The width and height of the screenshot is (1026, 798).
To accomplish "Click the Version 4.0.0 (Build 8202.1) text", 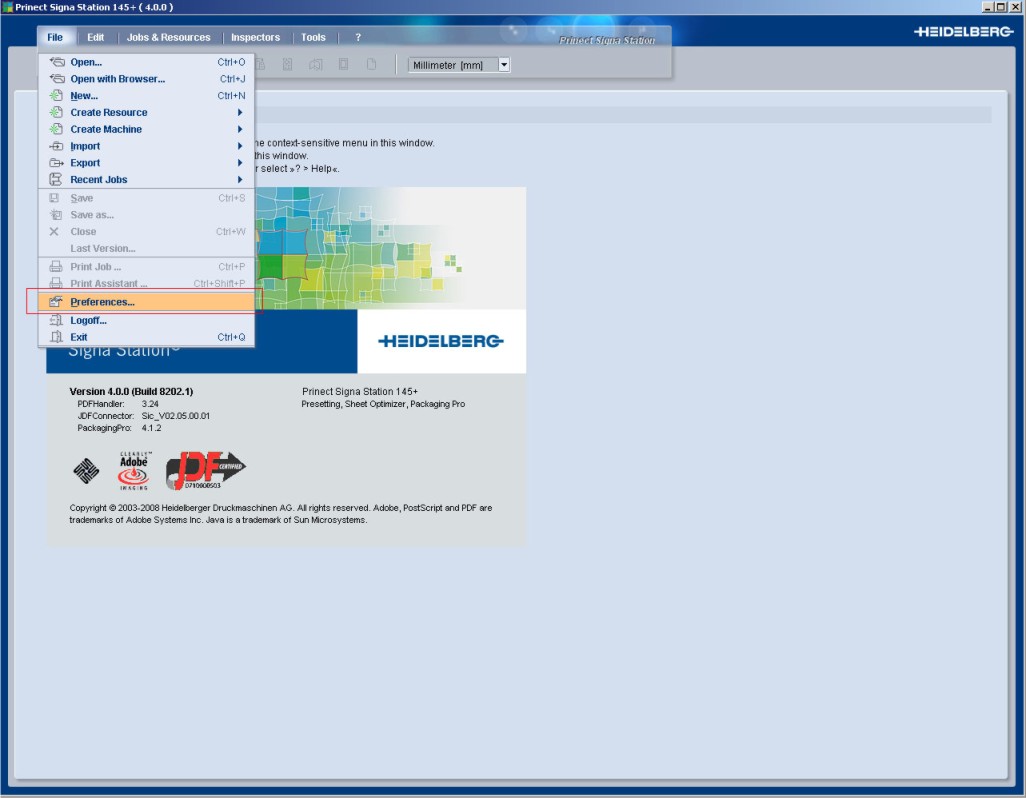I will 131,391.
